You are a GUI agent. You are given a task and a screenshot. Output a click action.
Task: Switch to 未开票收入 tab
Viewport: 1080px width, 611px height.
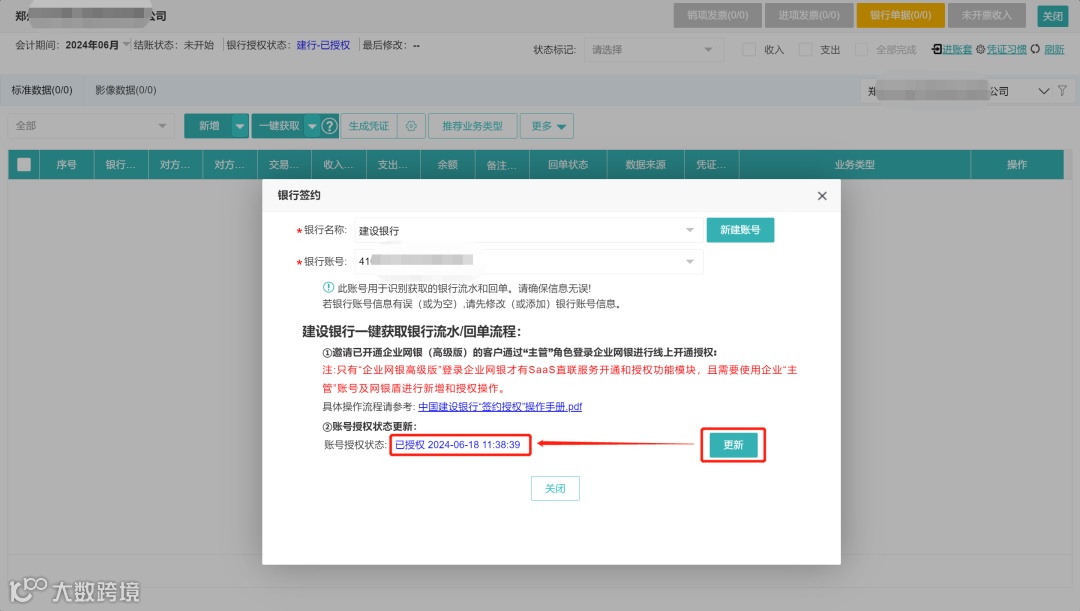click(x=986, y=15)
